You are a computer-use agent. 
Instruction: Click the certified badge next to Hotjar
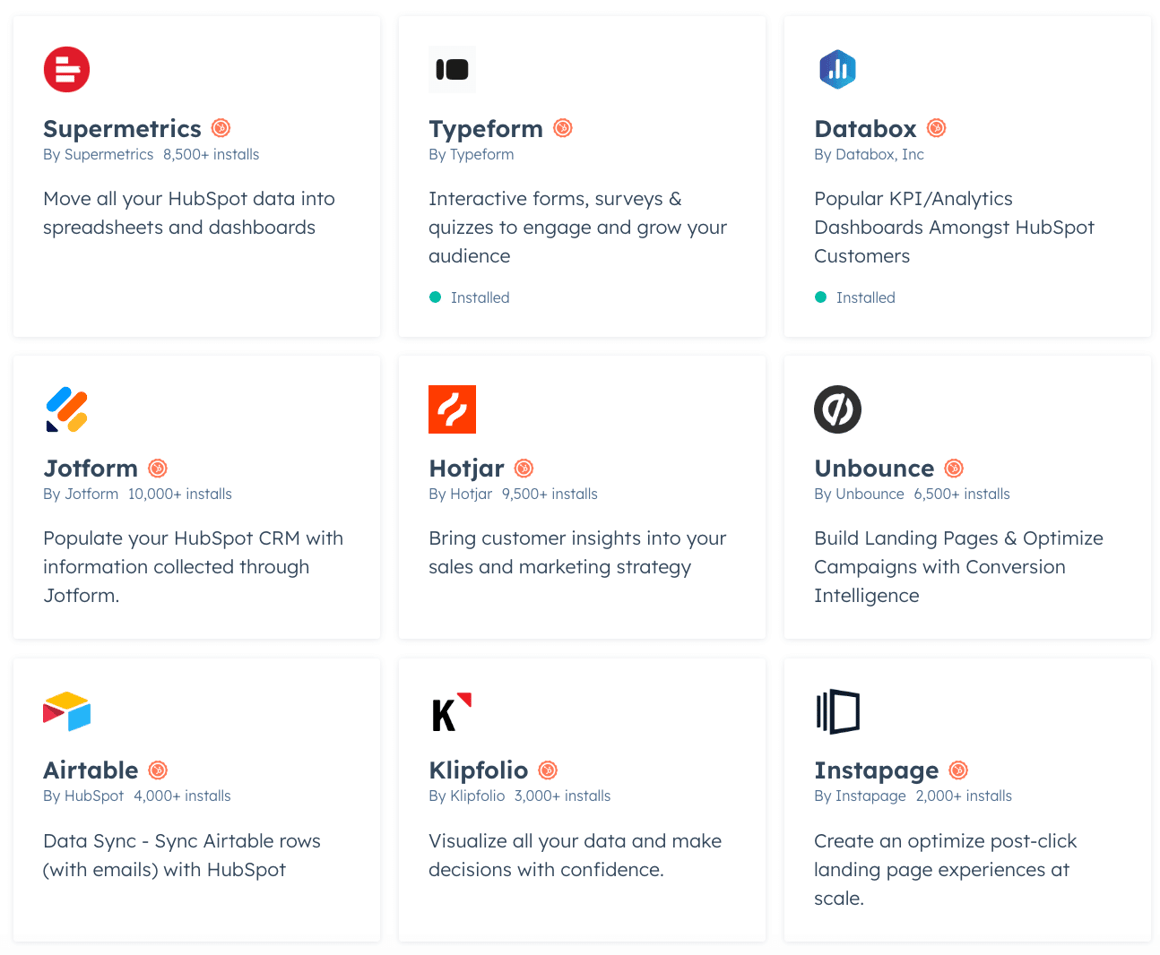point(524,468)
